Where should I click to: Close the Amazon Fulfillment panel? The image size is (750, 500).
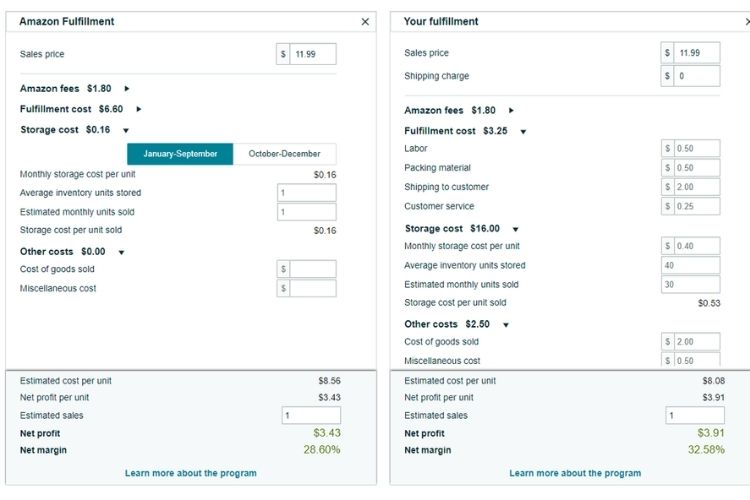pyautogui.click(x=365, y=21)
